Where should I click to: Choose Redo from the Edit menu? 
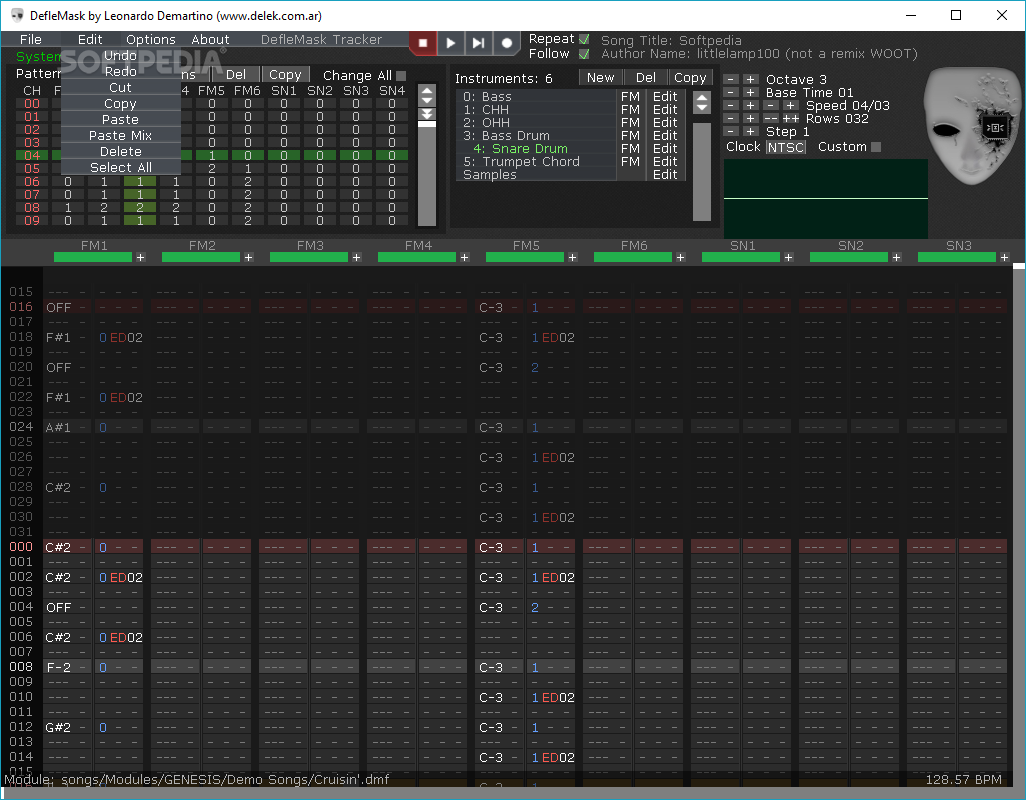point(120,71)
